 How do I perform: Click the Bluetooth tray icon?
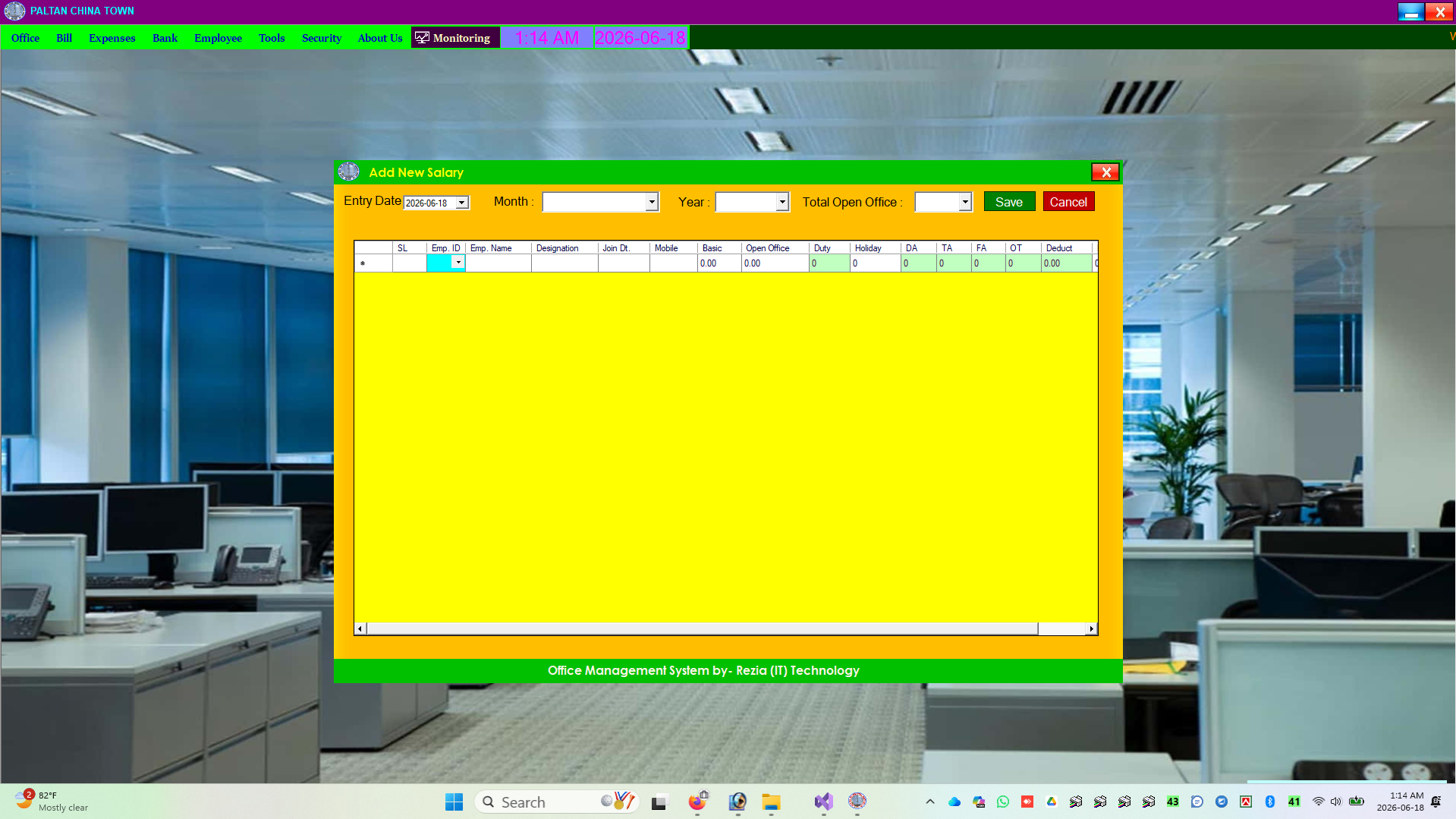1270,802
